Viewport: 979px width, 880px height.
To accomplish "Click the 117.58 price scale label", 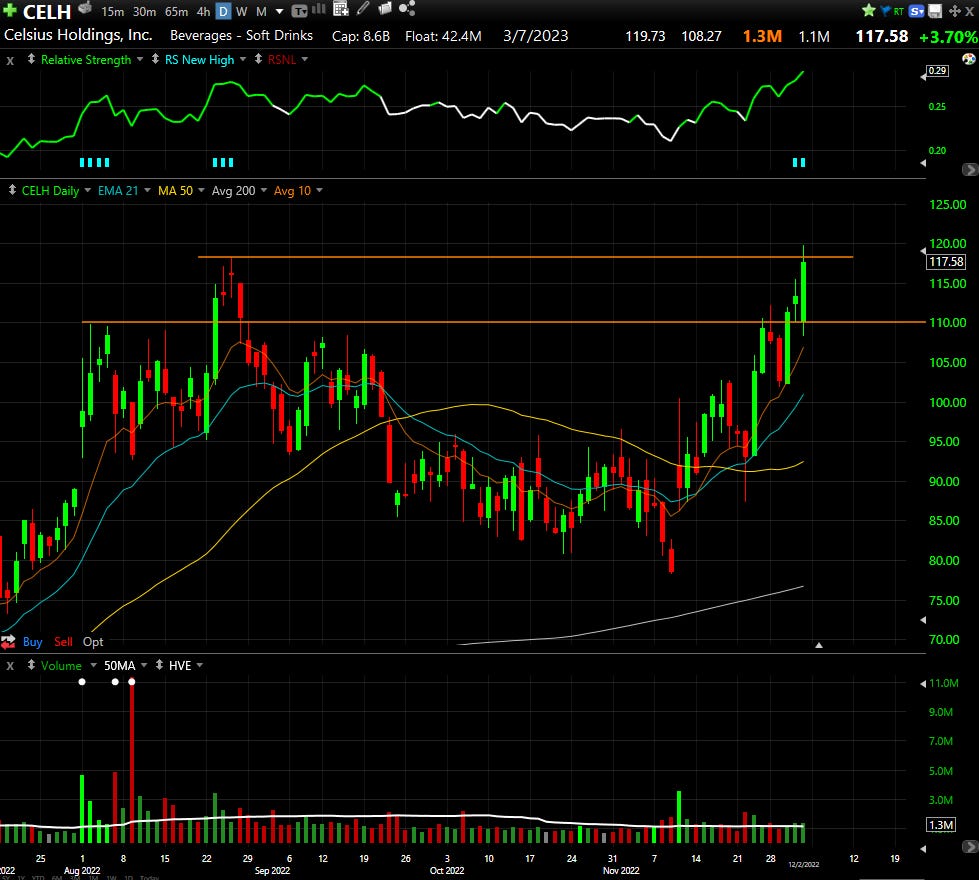I will [947, 262].
